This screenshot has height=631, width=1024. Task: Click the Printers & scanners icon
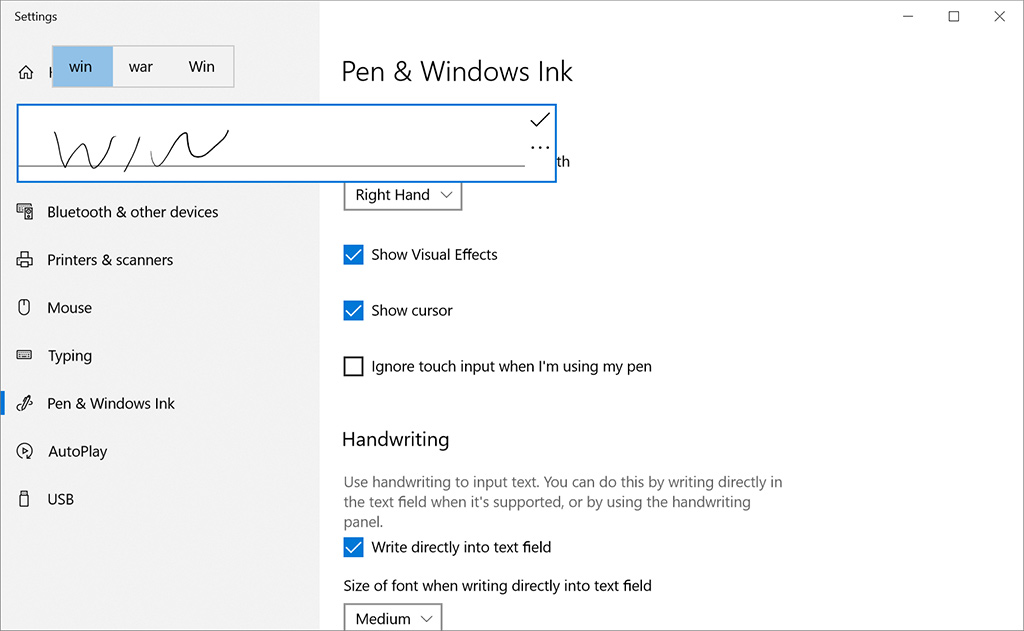(x=25, y=260)
